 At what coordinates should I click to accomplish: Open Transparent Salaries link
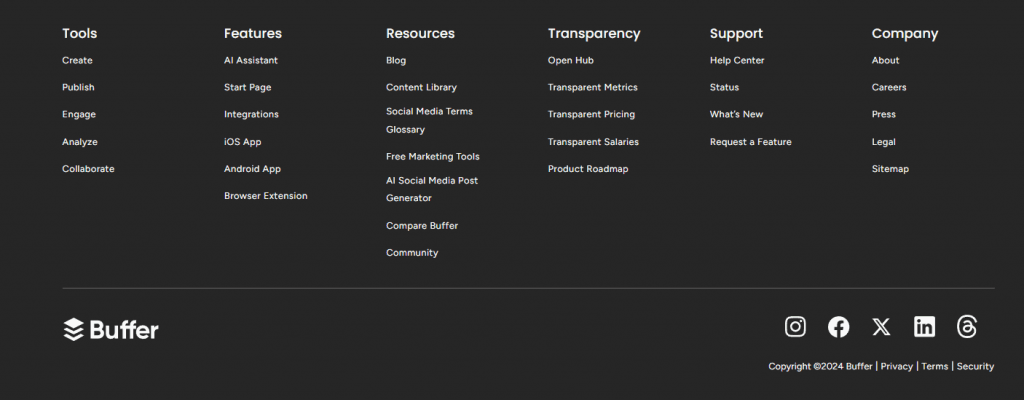593,142
